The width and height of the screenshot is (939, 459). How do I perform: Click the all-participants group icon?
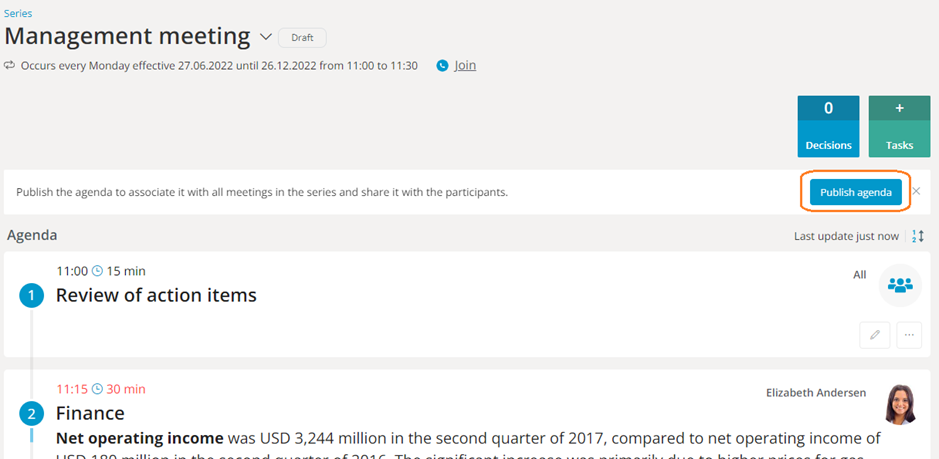(x=900, y=285)
